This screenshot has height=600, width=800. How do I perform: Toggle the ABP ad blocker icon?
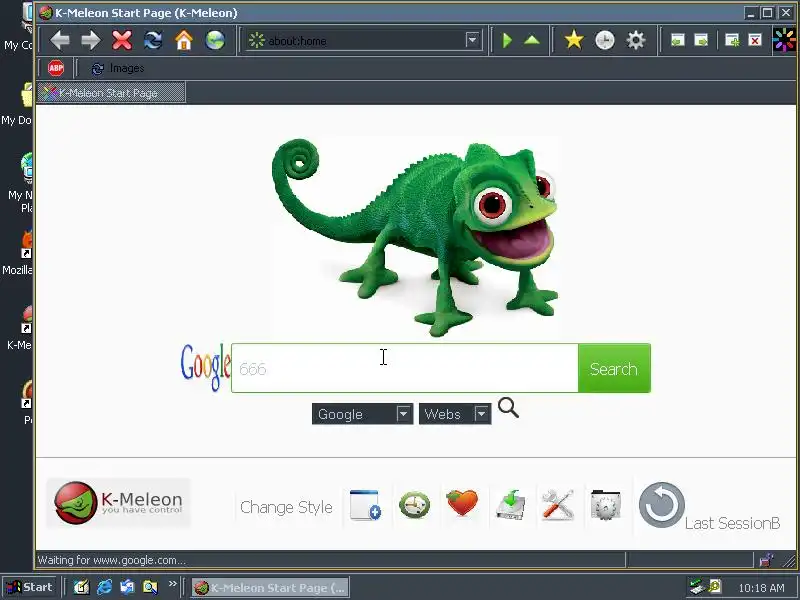coord(56,68)
